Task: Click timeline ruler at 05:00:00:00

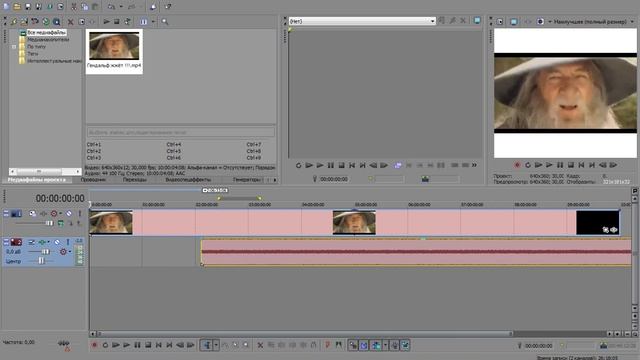Action: coord(366,204)
